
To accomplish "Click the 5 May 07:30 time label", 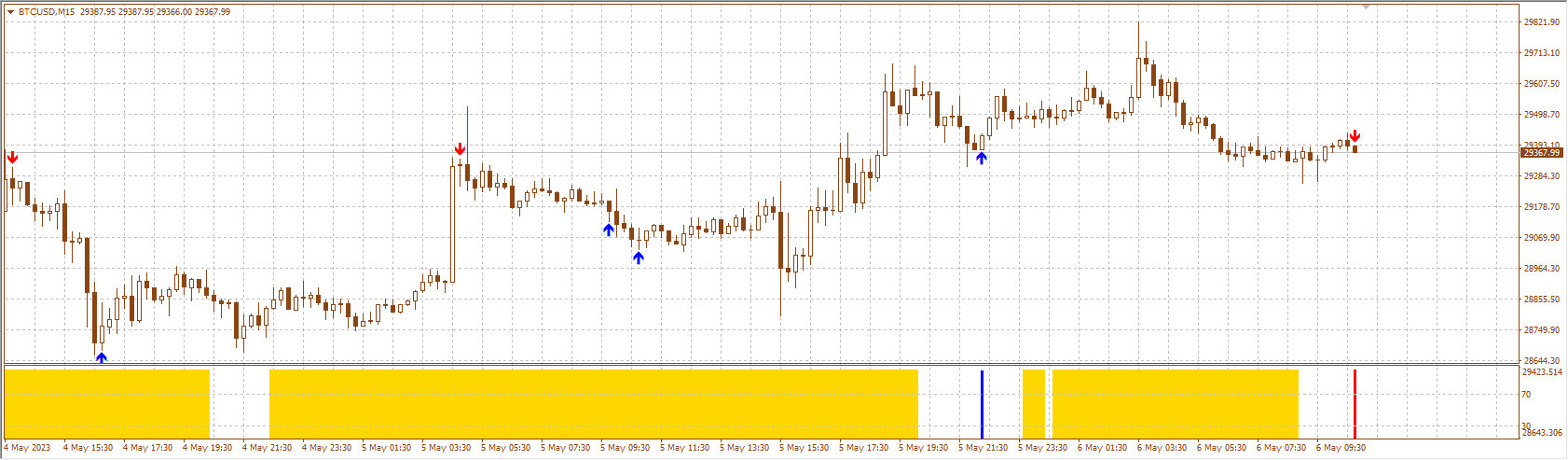I will [565, 448].
